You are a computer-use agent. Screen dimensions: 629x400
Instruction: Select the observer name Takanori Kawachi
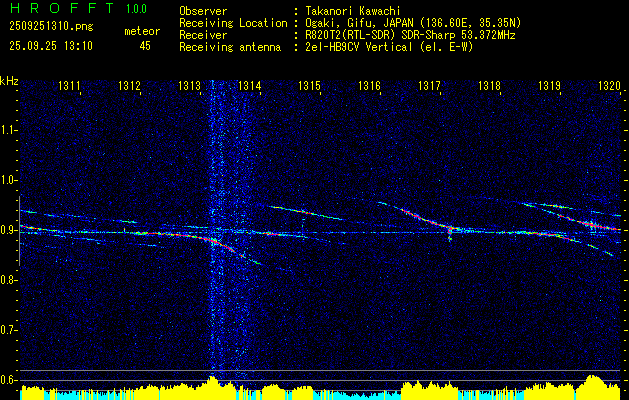point(353,11)
